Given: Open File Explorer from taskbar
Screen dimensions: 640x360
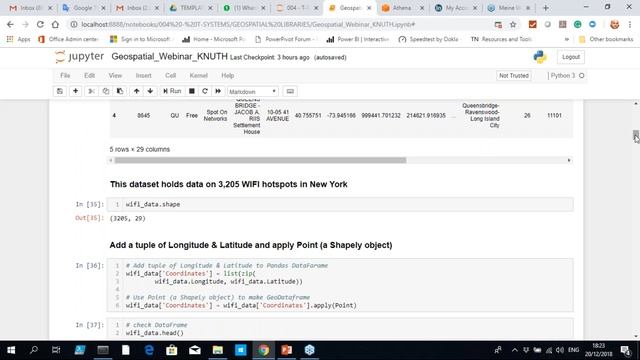Looking at the screenshot, I should (218, 350).
